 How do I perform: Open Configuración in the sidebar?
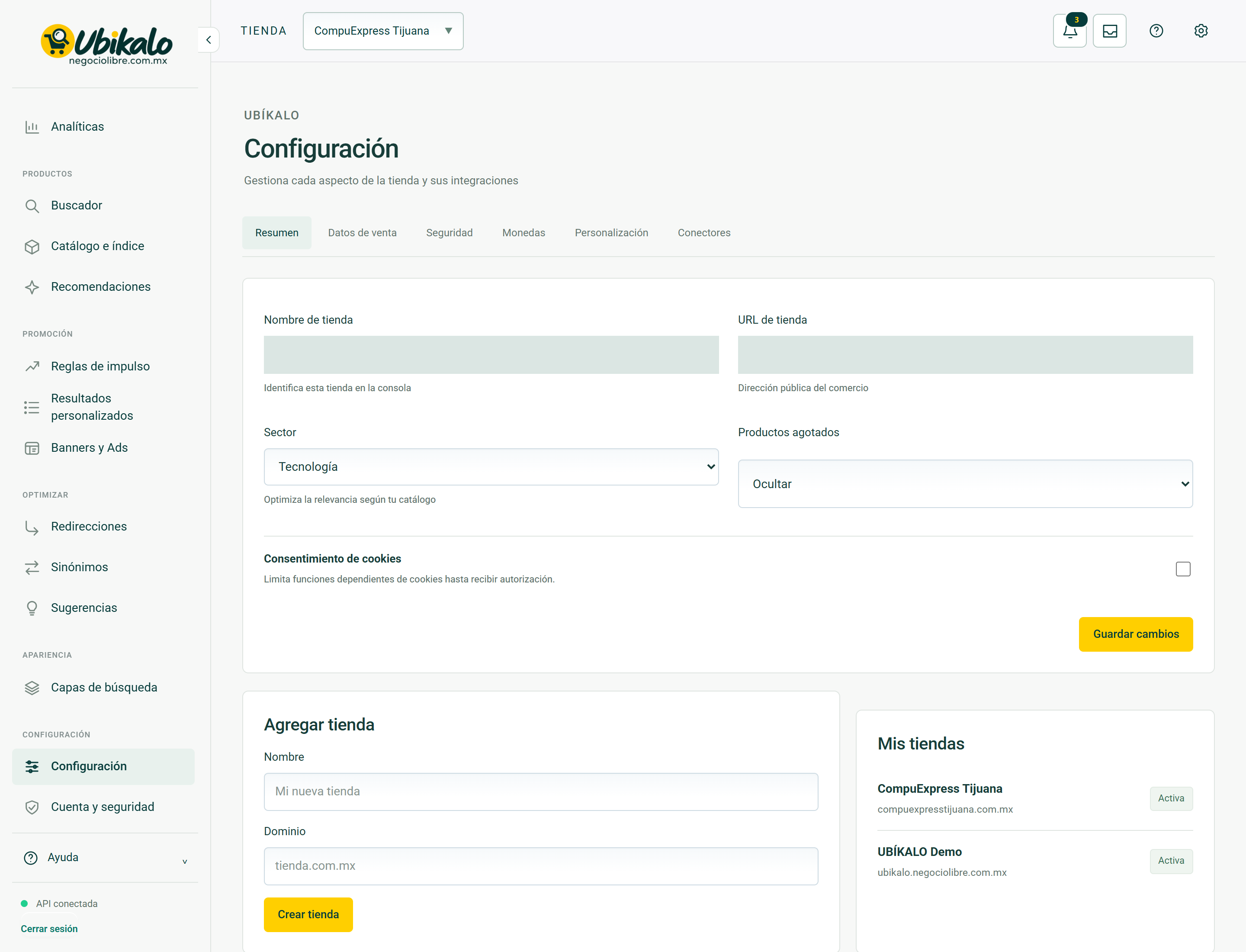(103, 767)
